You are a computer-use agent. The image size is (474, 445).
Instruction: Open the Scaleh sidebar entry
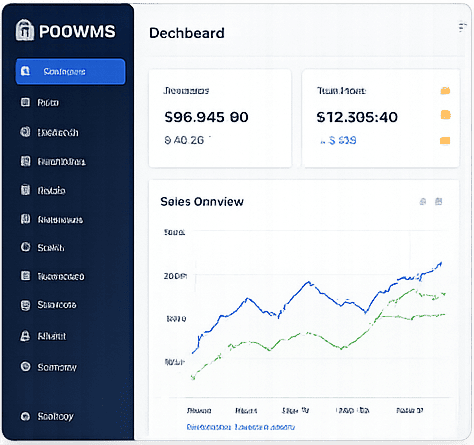[x=42, y=247]
